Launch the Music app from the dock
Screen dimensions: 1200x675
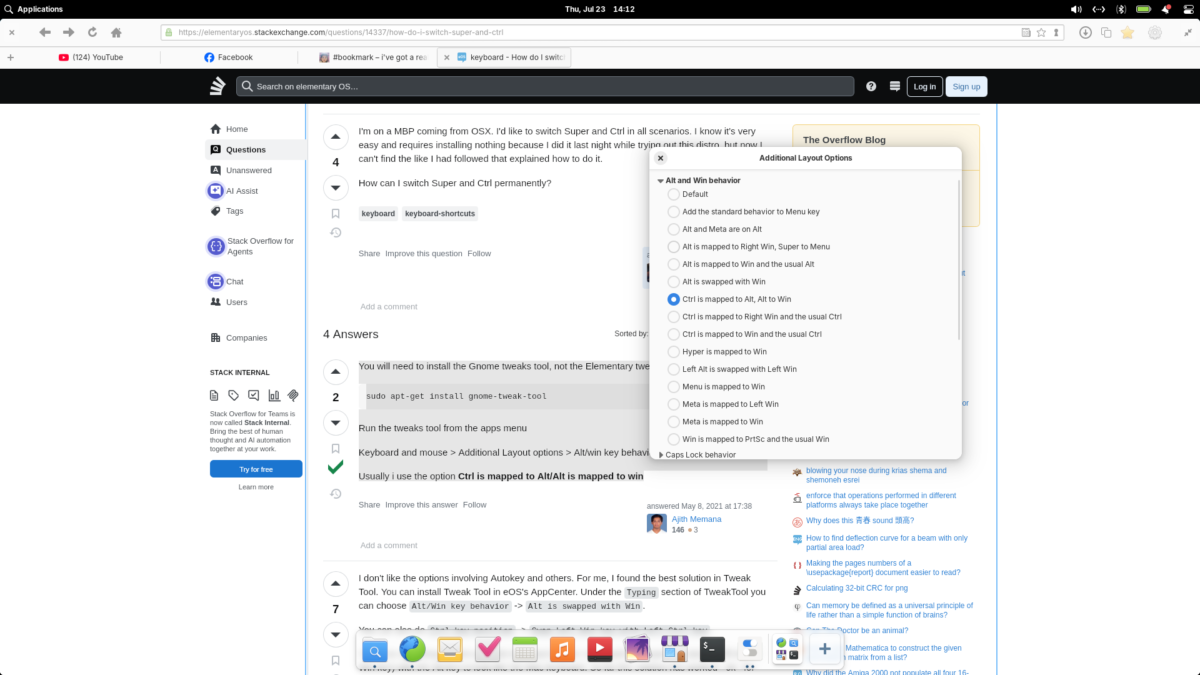pyautogui.click(x=562, y=650)
